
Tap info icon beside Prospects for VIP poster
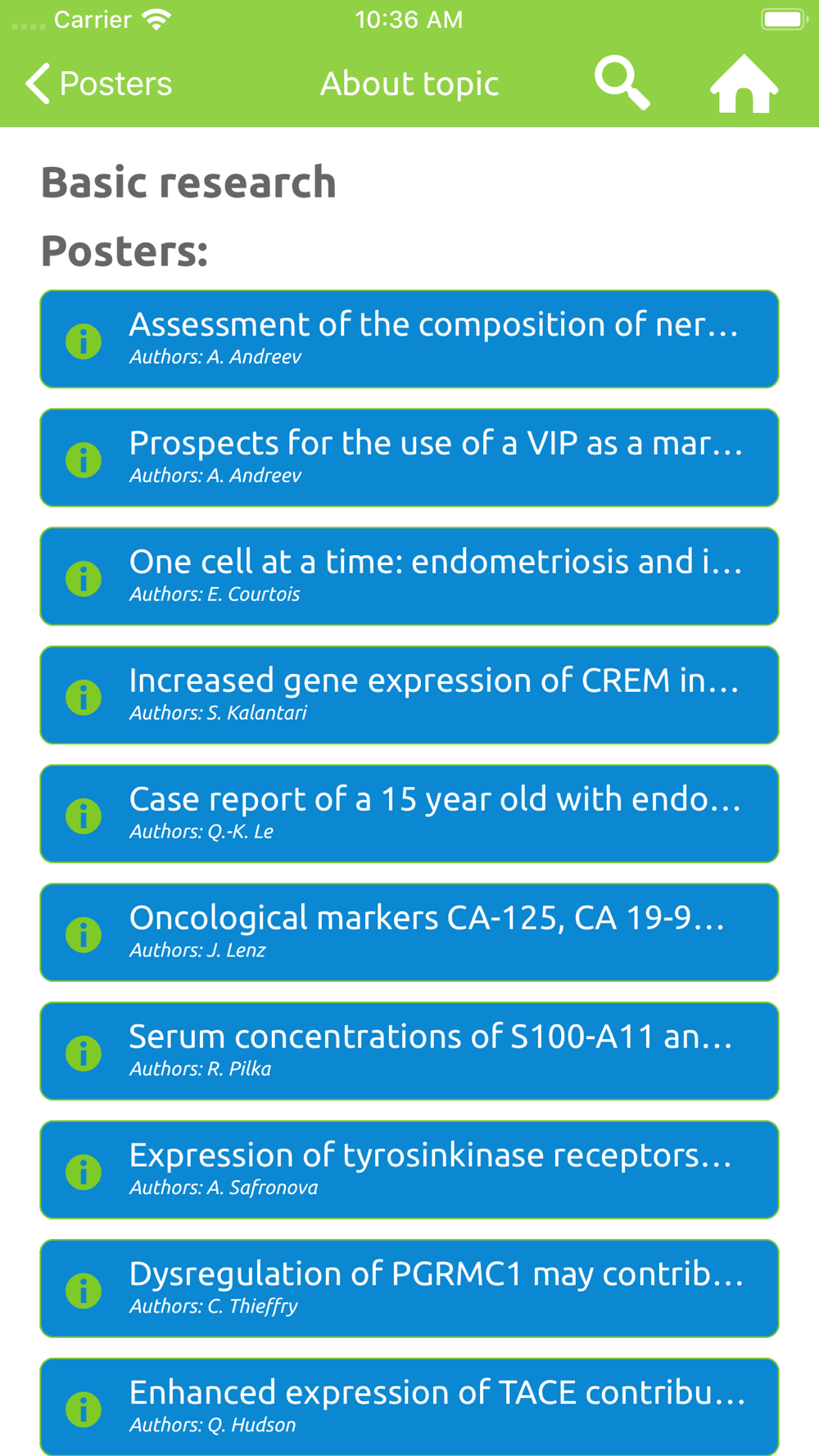84,460
